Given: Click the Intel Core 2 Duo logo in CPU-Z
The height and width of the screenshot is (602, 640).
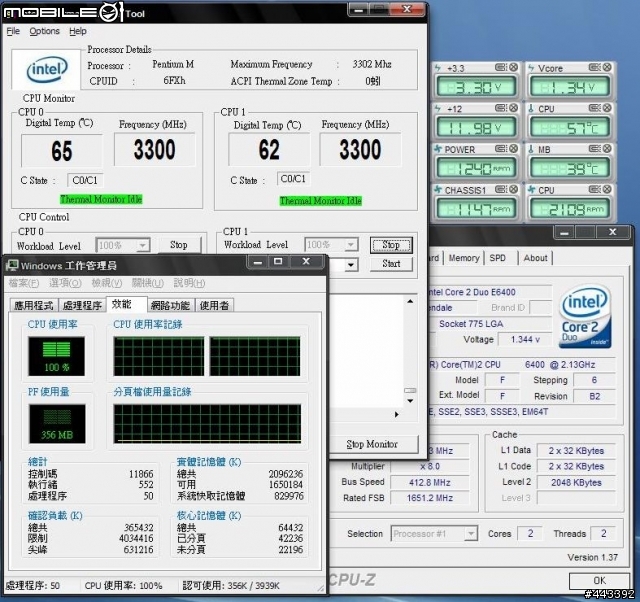Looking at the screenshot, I should tap(585, 317).
